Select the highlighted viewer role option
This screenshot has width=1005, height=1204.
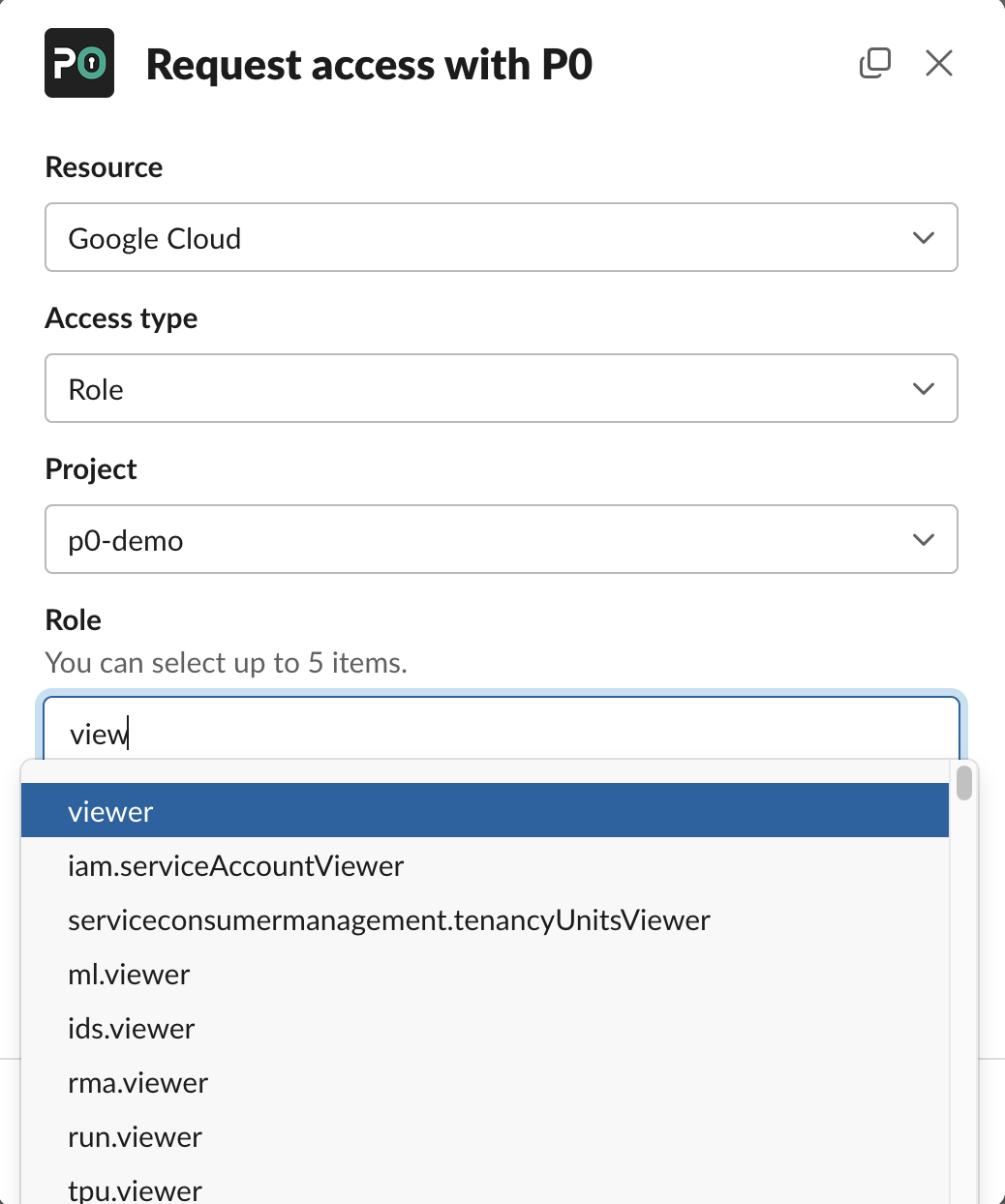tap(484, 811)
